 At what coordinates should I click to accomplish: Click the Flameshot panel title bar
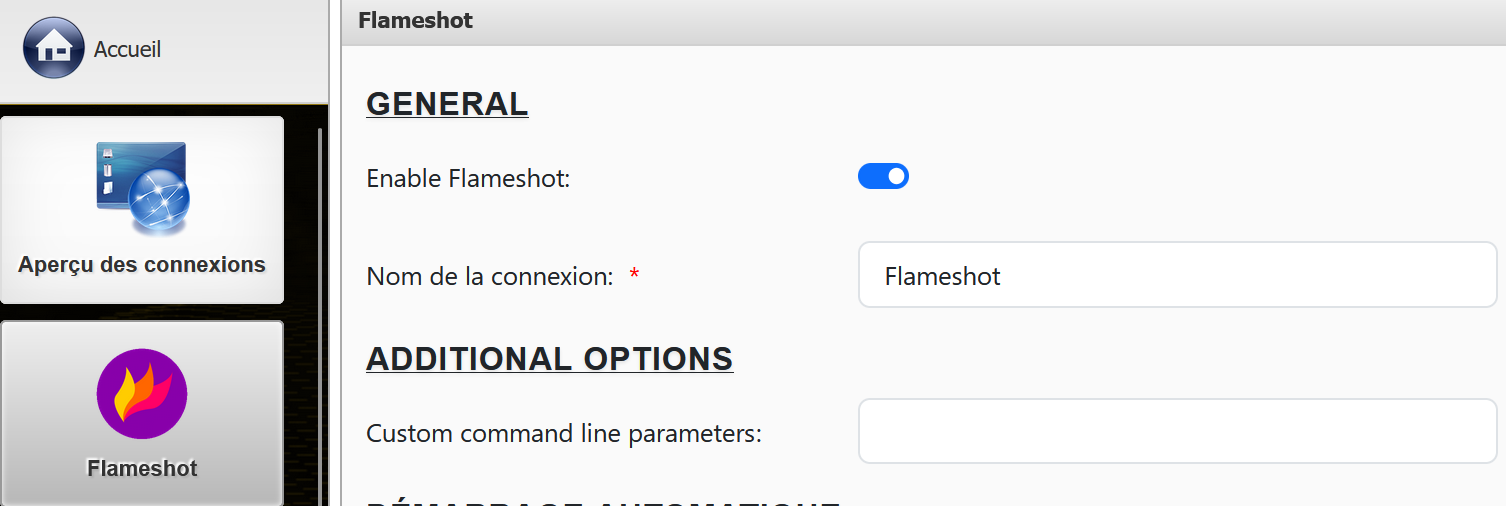tap(900, 21)
